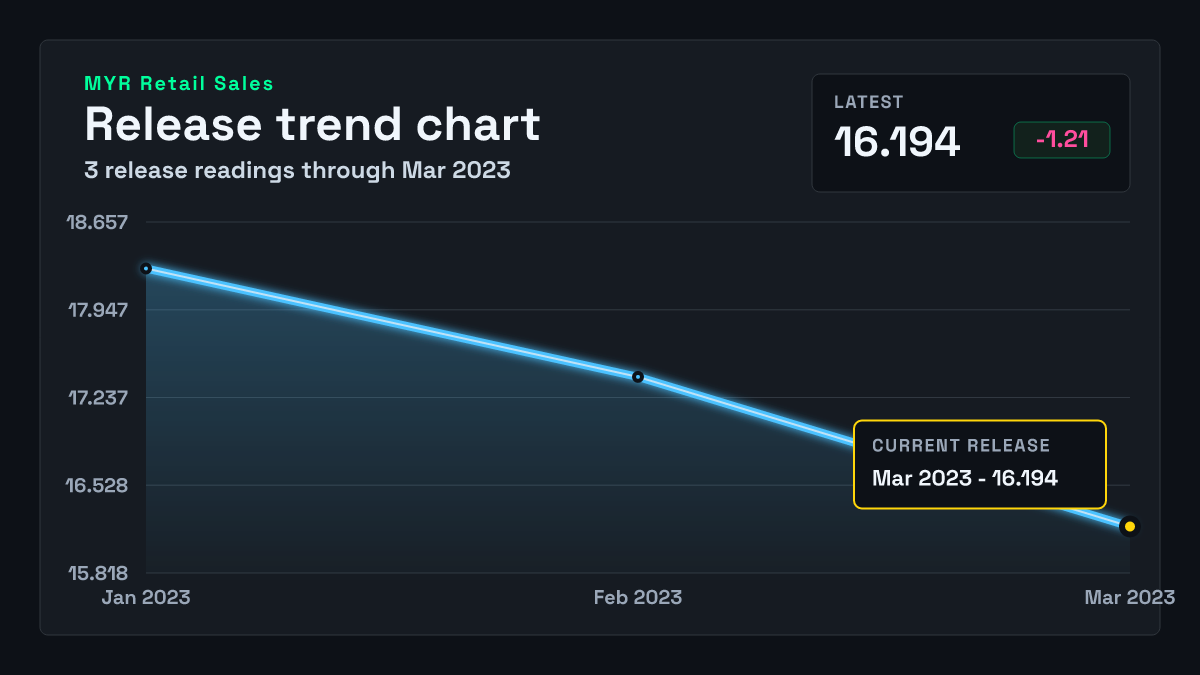The image size is (1200, 675).
Task: Click the LATEST card heading
Action: 869,102
